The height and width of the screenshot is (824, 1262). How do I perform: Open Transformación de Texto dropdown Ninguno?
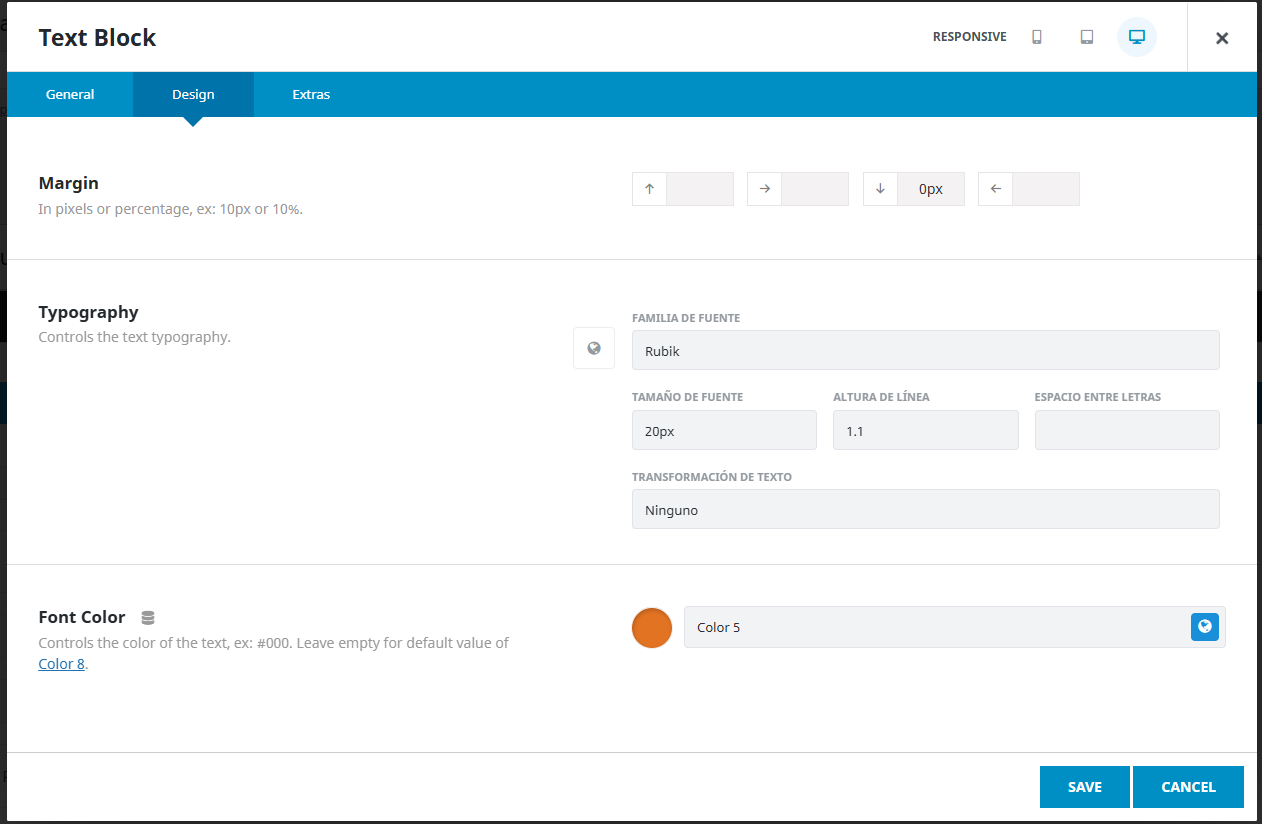point(926,509)
